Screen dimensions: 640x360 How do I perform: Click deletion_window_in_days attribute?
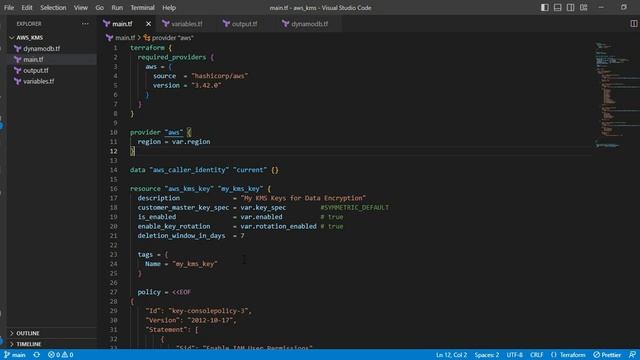[181, 236]
